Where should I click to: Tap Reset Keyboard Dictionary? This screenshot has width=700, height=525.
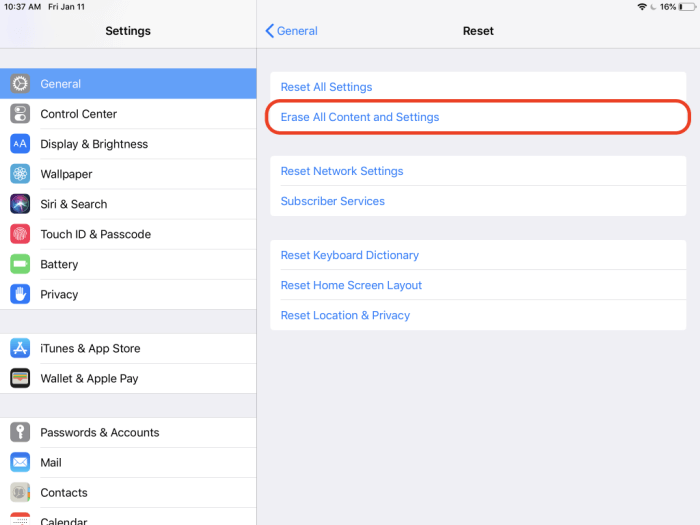click(x=349, y=255)
